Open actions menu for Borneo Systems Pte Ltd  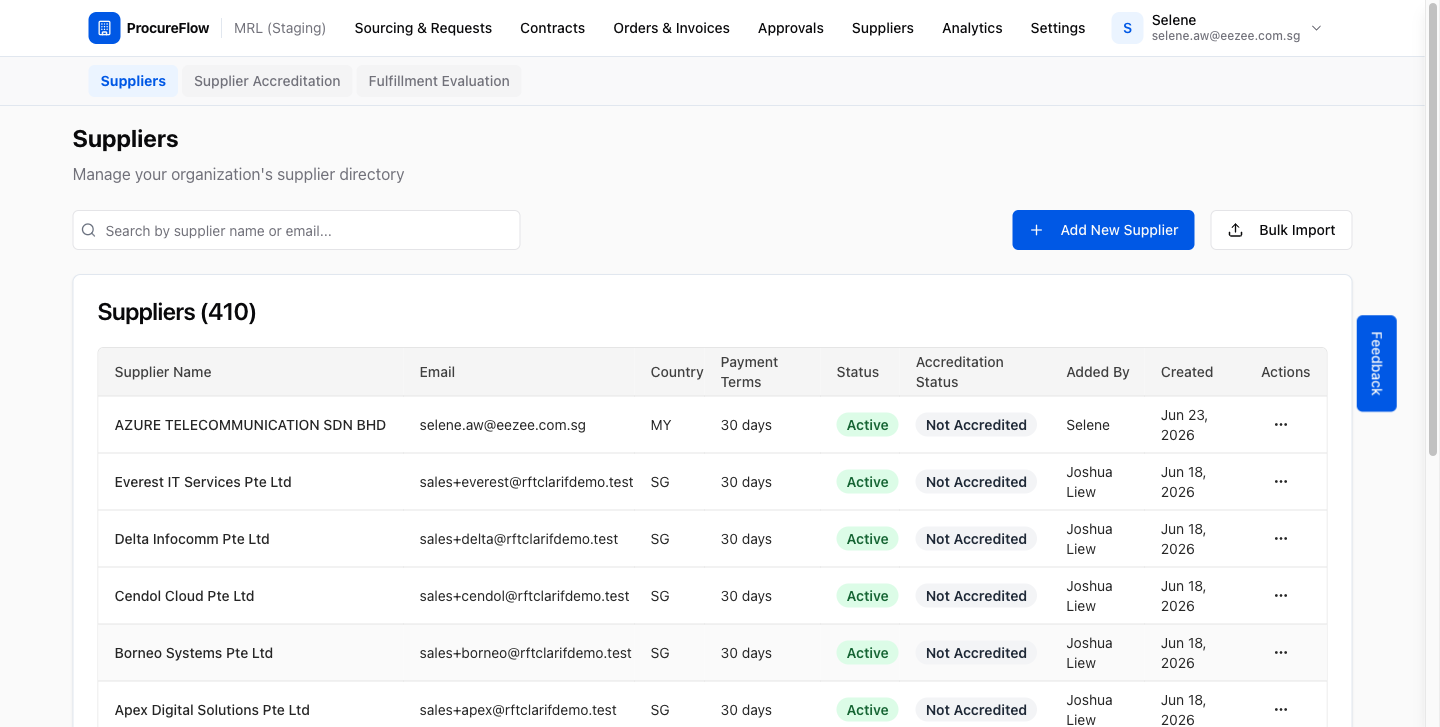pos(1280,653)
